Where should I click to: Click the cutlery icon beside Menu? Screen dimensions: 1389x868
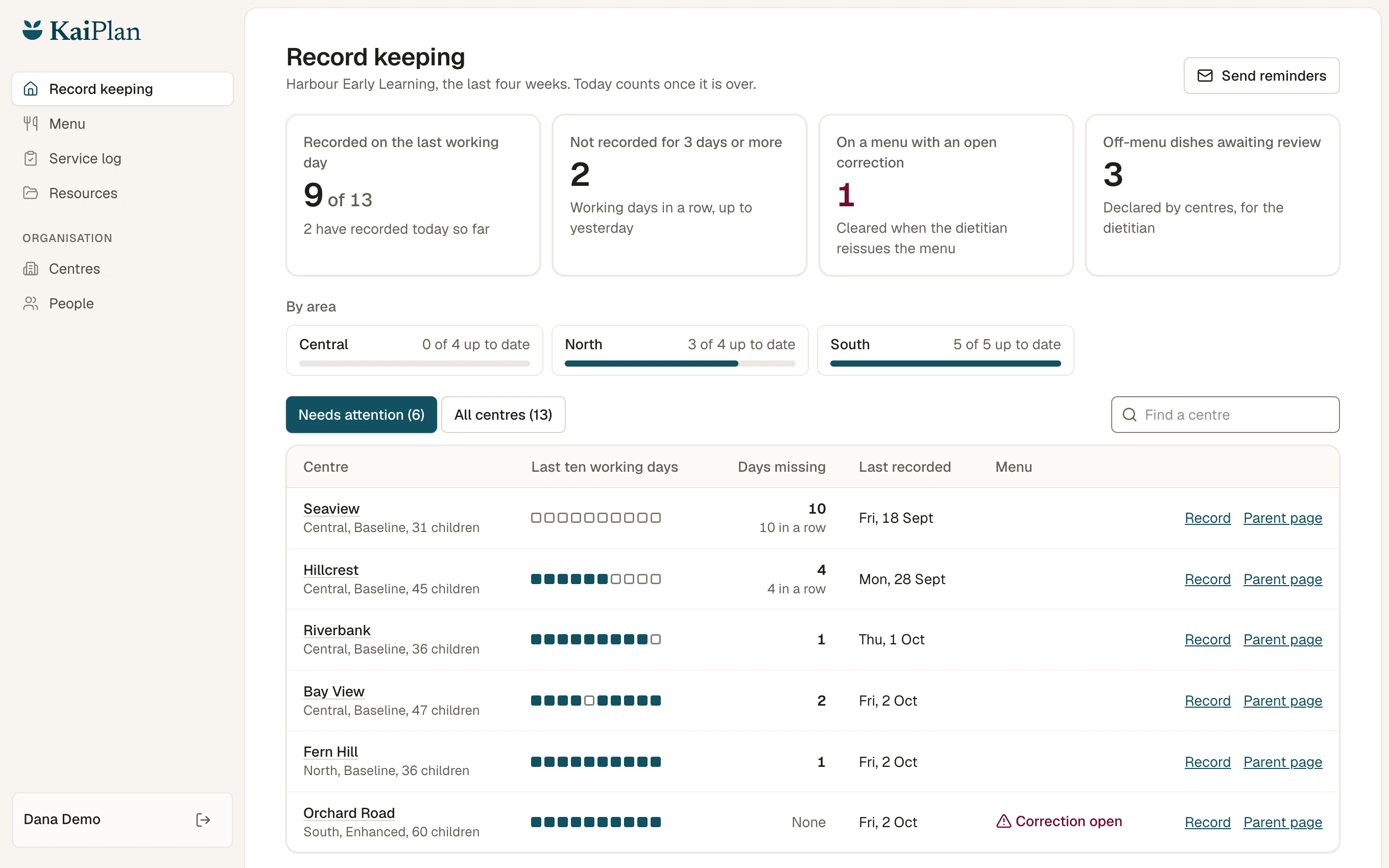[x=31, y=124]
